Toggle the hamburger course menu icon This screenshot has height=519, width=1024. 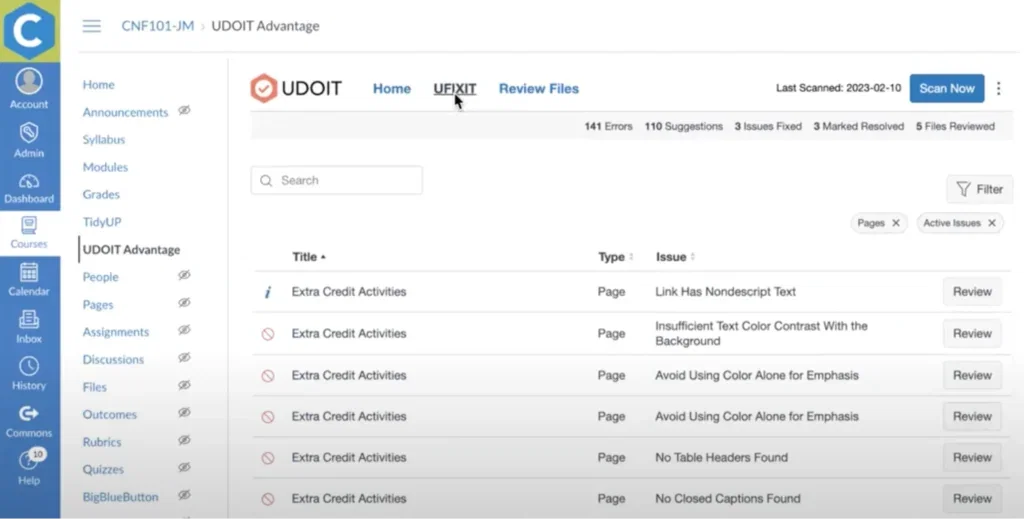pos(92,26)
